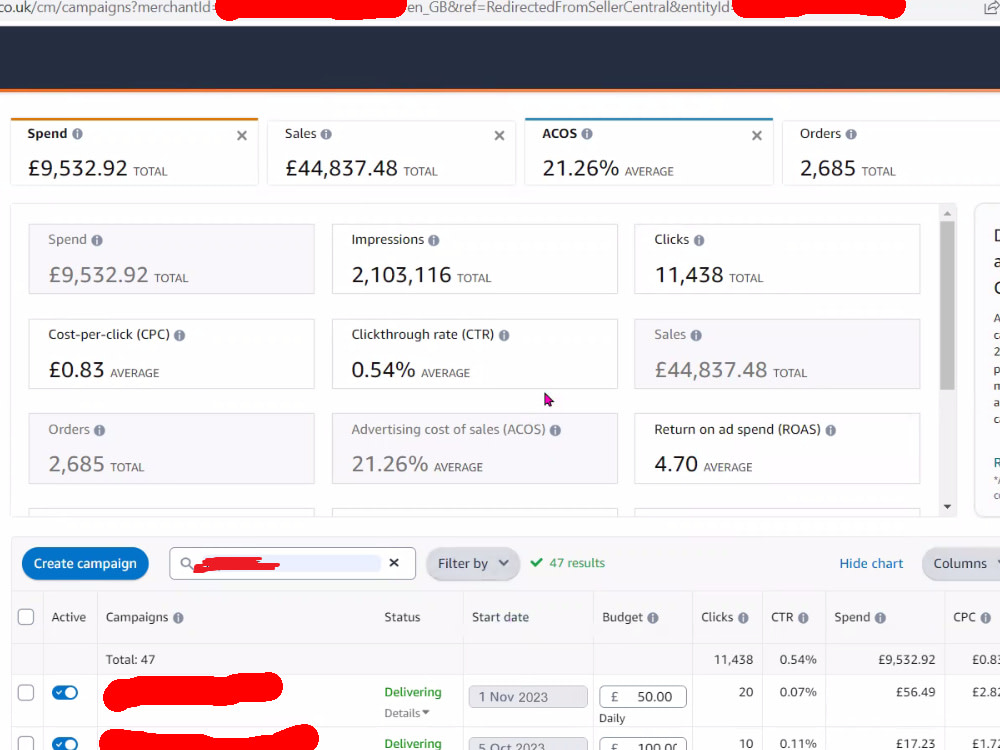Viewport: 1000px width, 750px height.
Task: Clear the campaign search field with X
Action: point(394,562)
